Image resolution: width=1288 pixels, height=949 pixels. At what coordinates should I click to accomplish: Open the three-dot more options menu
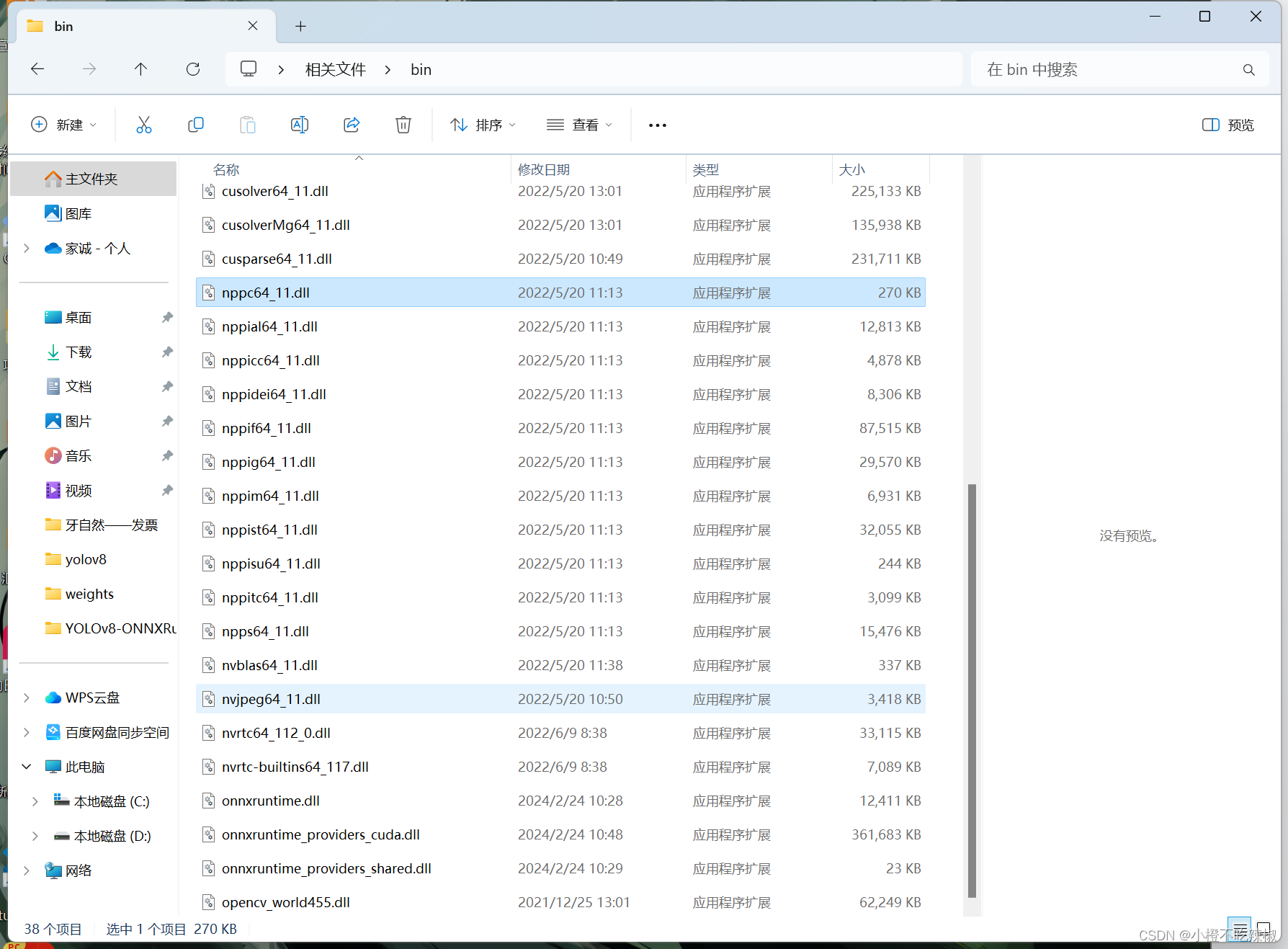click(x=657, y=125)
